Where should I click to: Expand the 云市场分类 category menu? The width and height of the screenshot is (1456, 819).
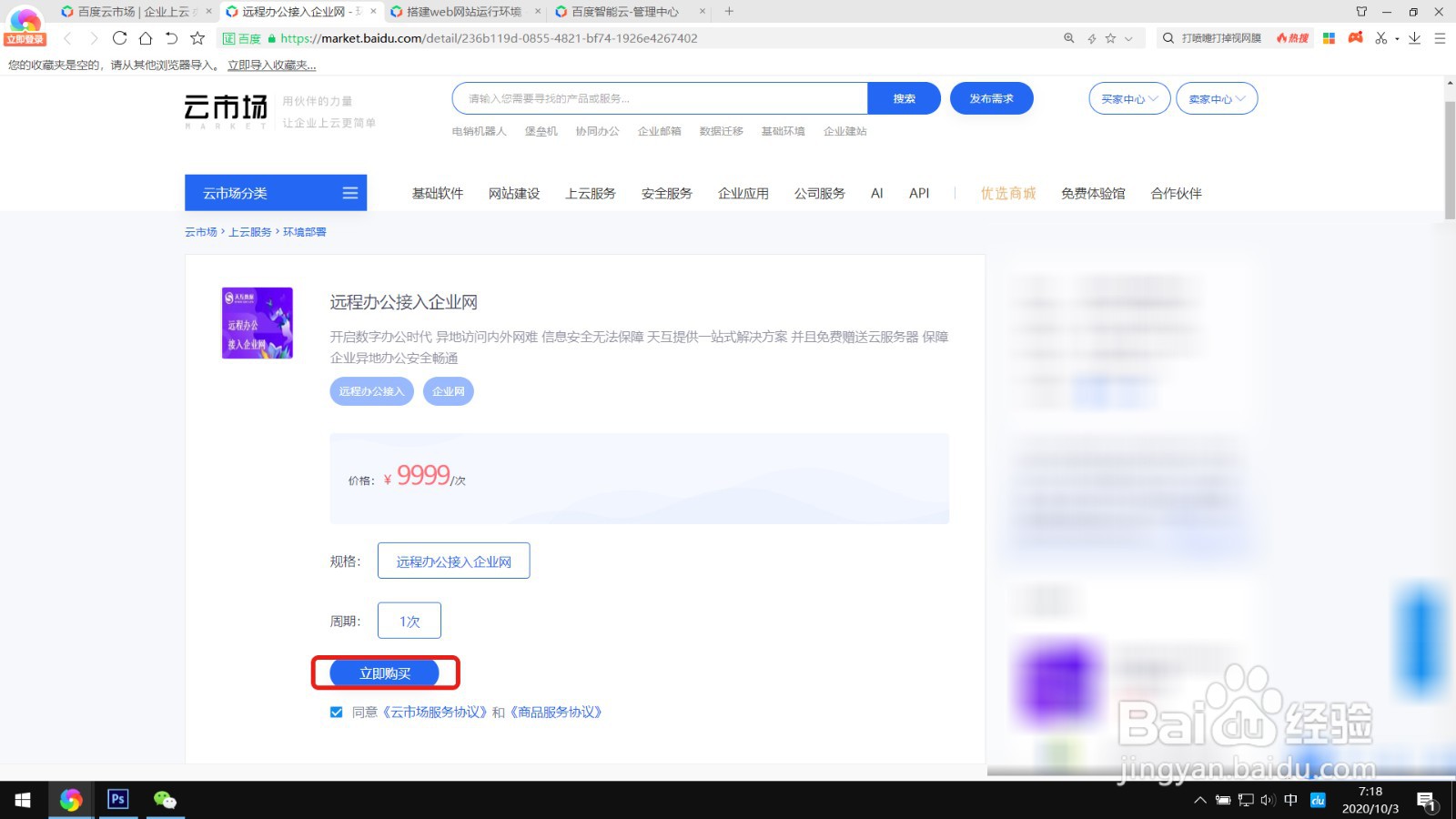[276, 193]
